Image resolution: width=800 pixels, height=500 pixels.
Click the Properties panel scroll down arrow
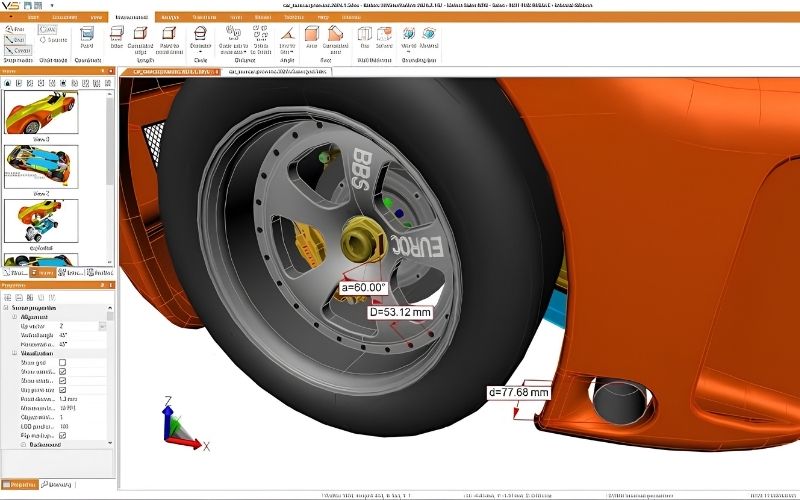(x=110, y=444)
